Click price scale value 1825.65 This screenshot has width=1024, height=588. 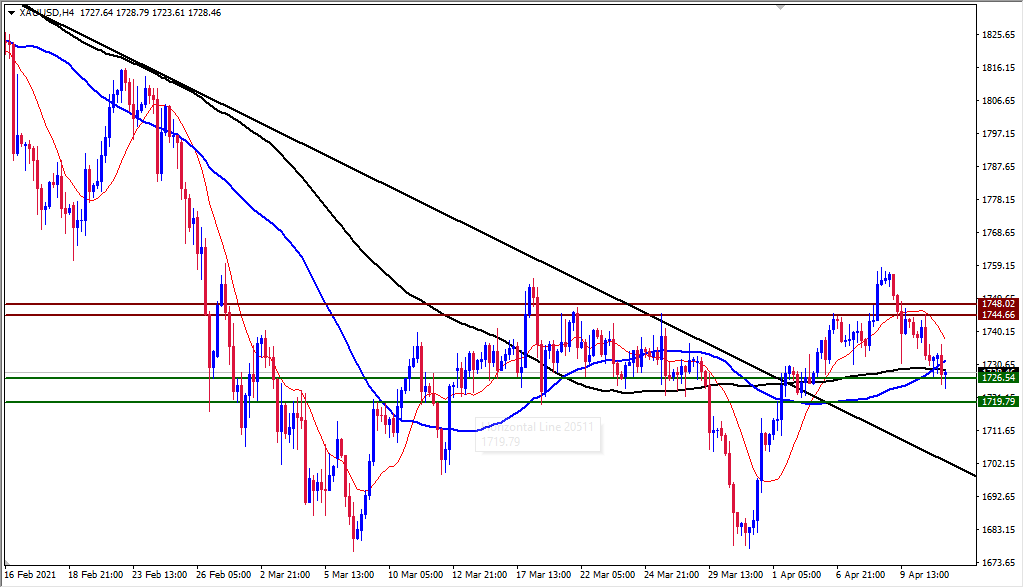click(x=999, y=35)
